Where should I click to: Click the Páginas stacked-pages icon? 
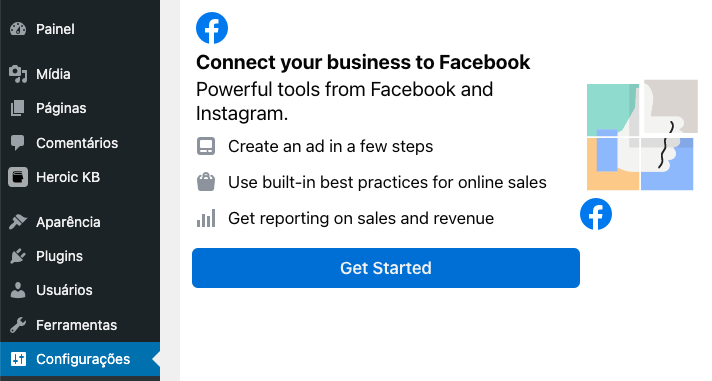(x=18, y=108)
